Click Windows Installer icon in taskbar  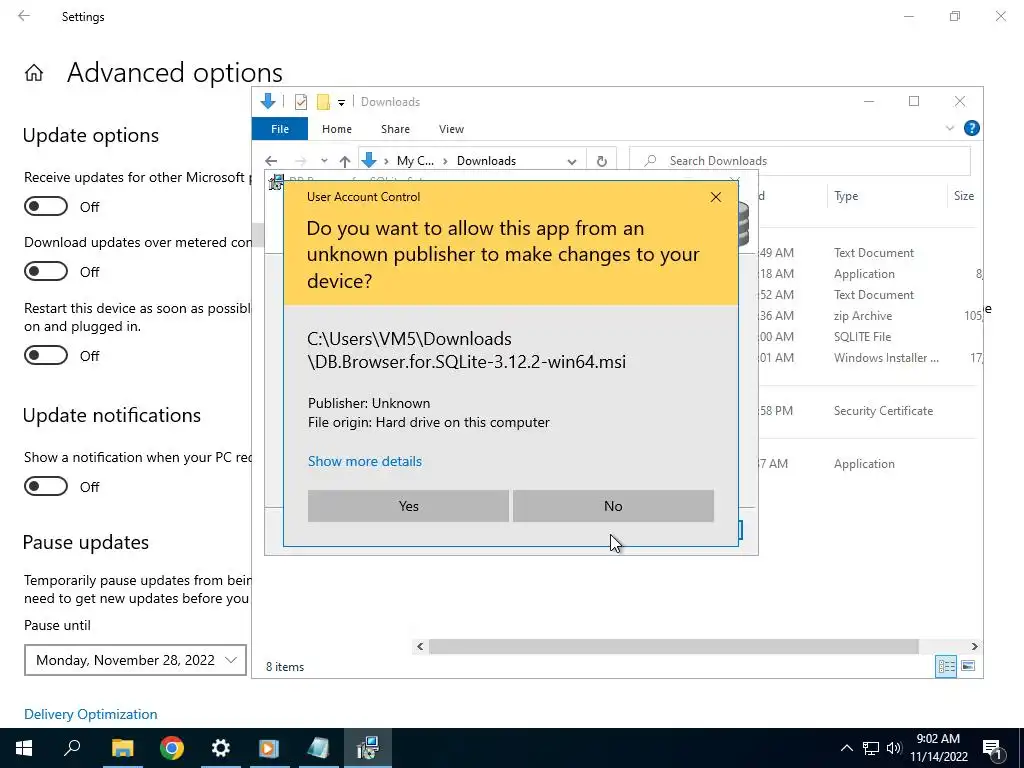click(368, 748)
